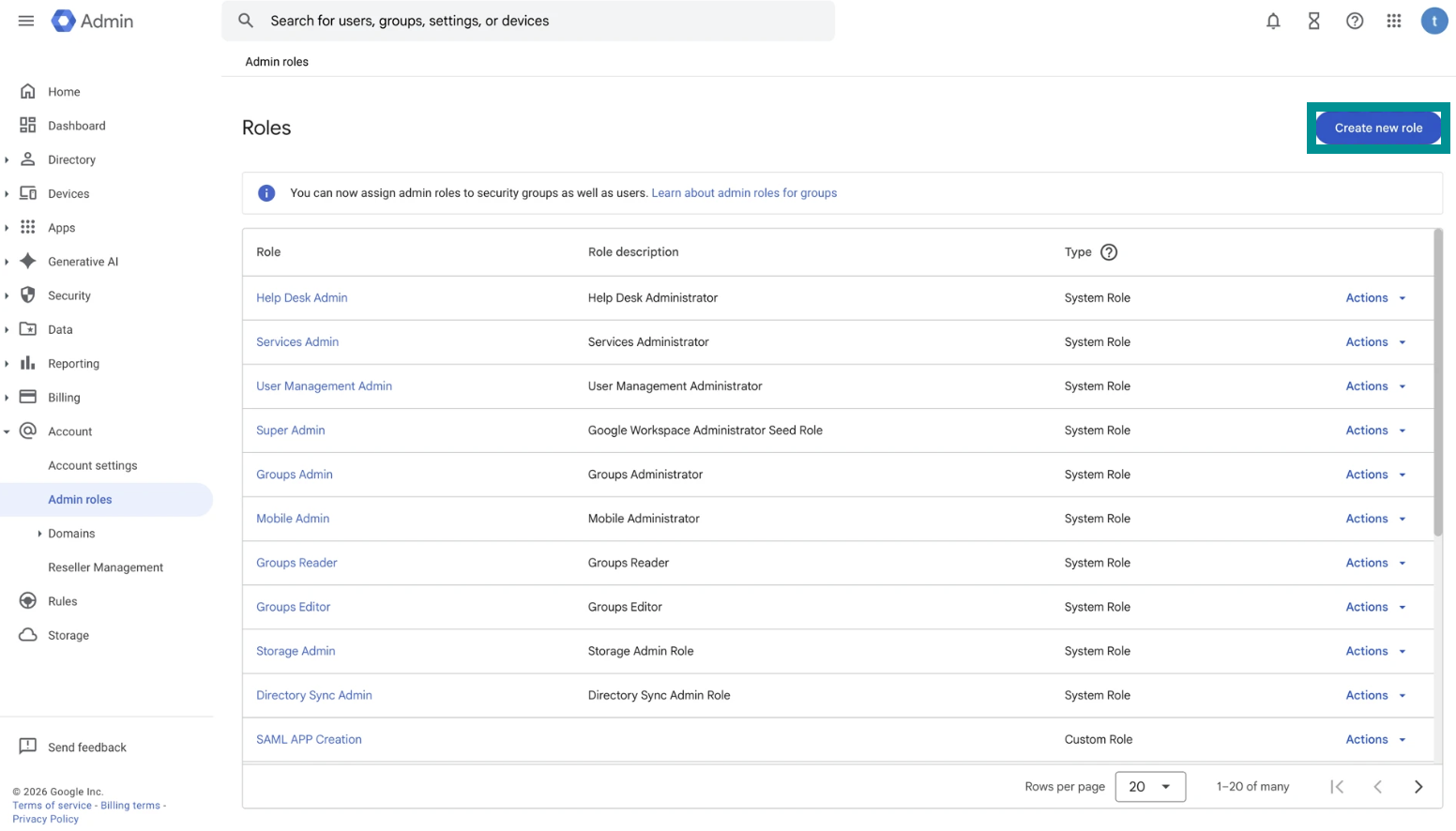Expand the Domains submenu
Image resolution: width=1456 pixels, height=831 pixels.
coord(39,534)
